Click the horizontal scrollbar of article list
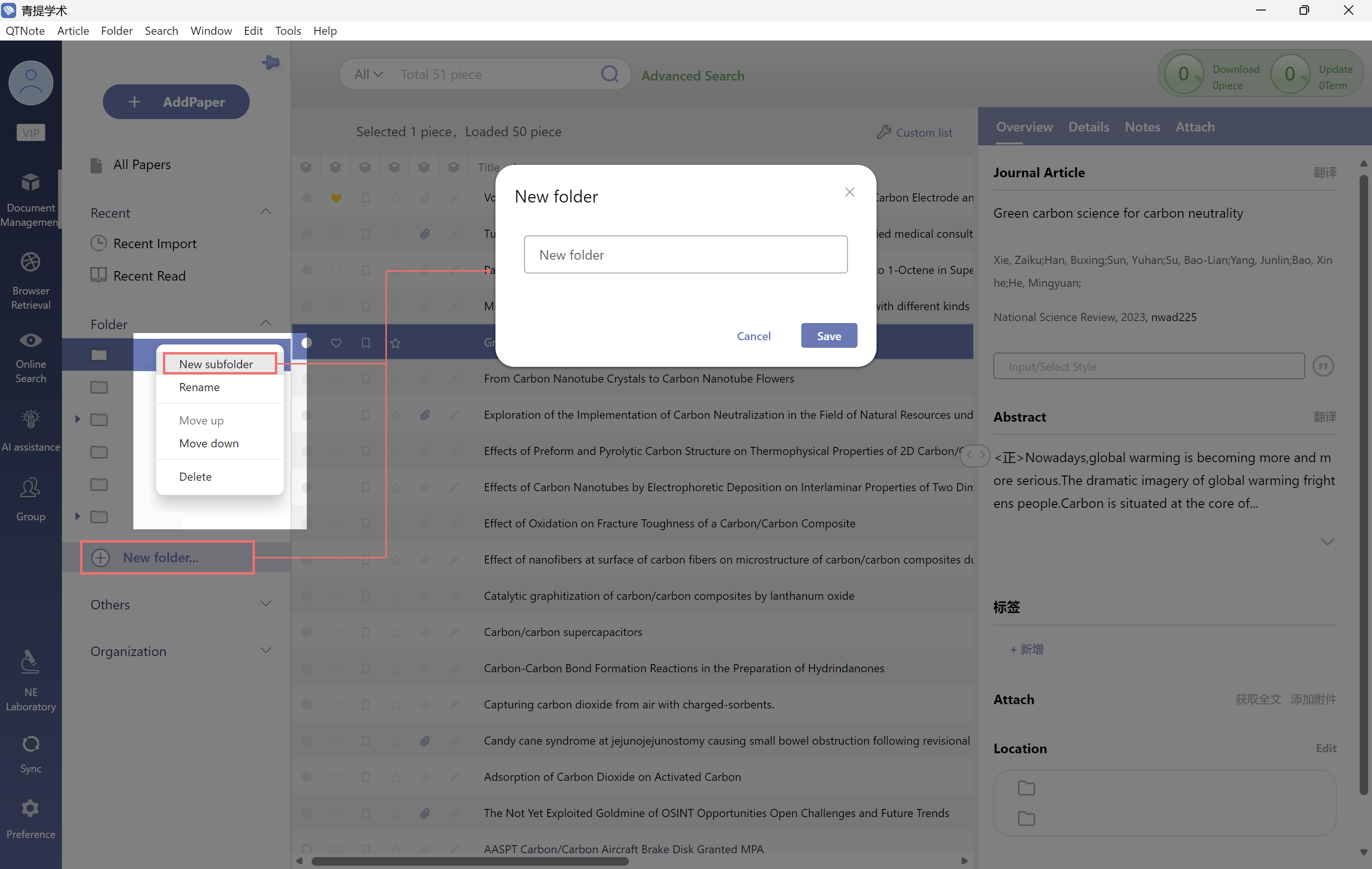The image size is (1372, 869). [471, 861]
